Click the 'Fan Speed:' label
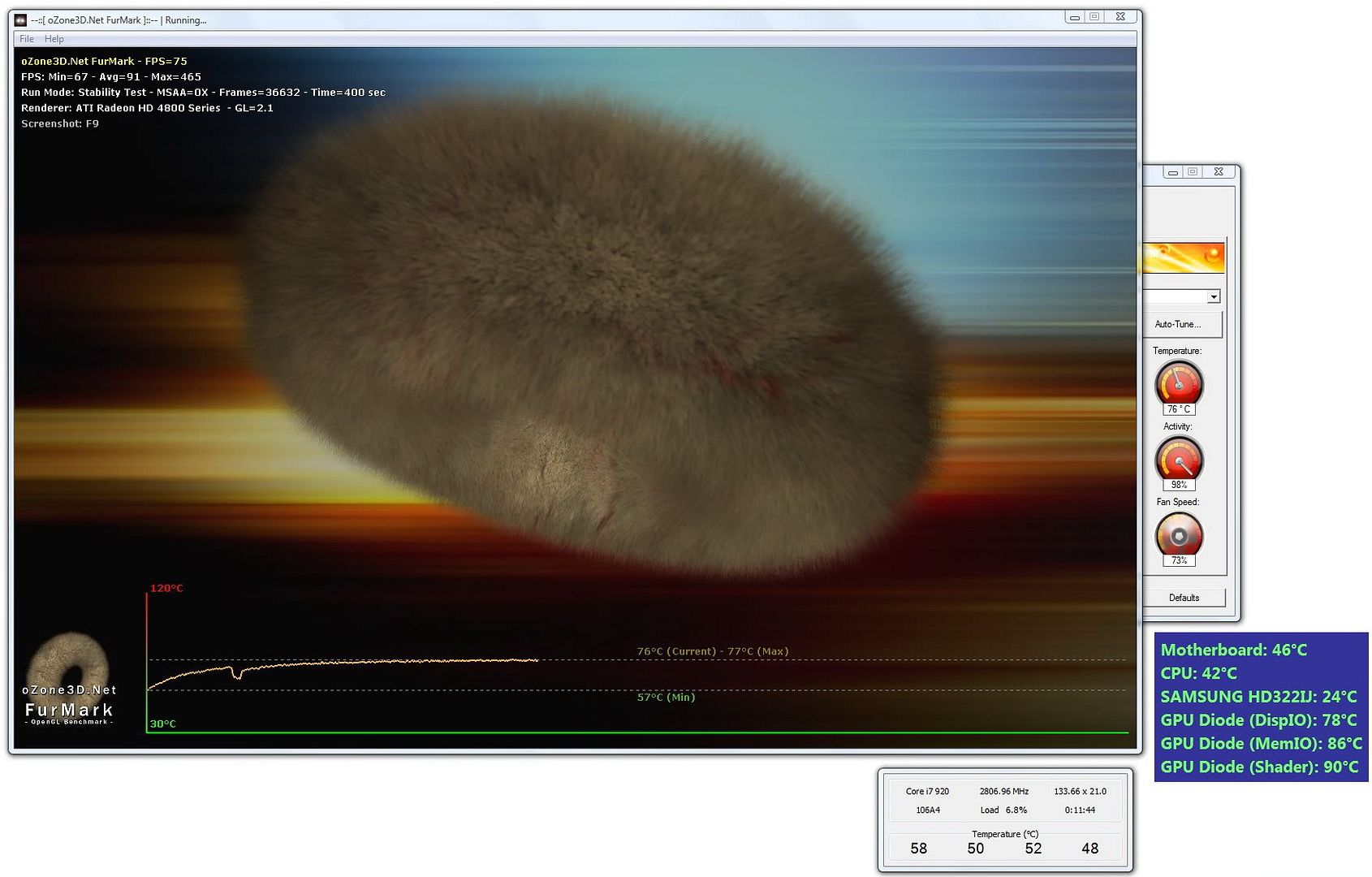The width and height of the screenshot is (1372, 877). [1177, 502]
